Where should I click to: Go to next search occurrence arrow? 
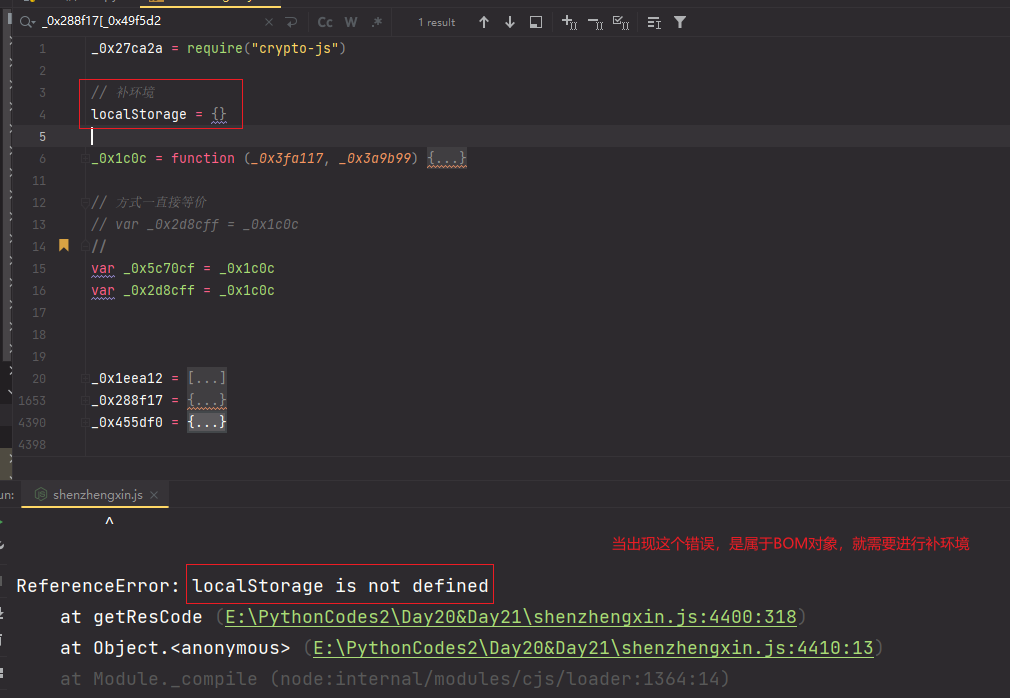tap(510, 23)
